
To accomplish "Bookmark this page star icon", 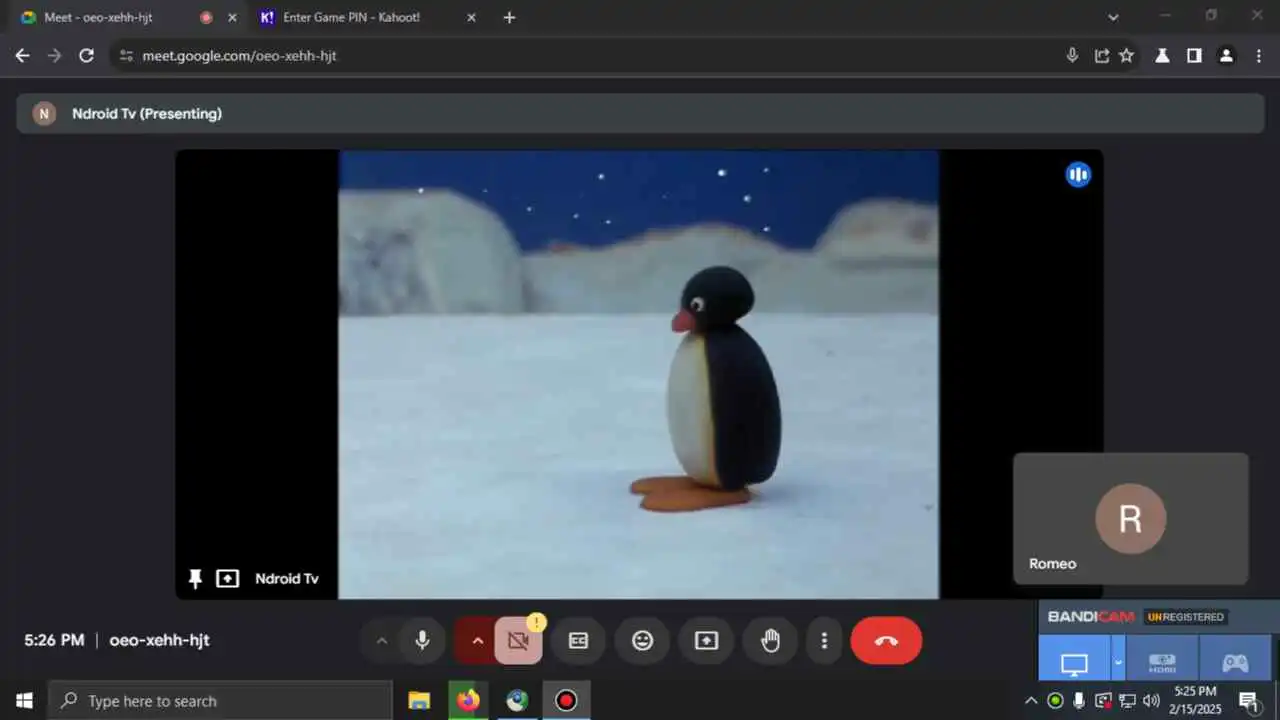I will [x=1127, y=56].
